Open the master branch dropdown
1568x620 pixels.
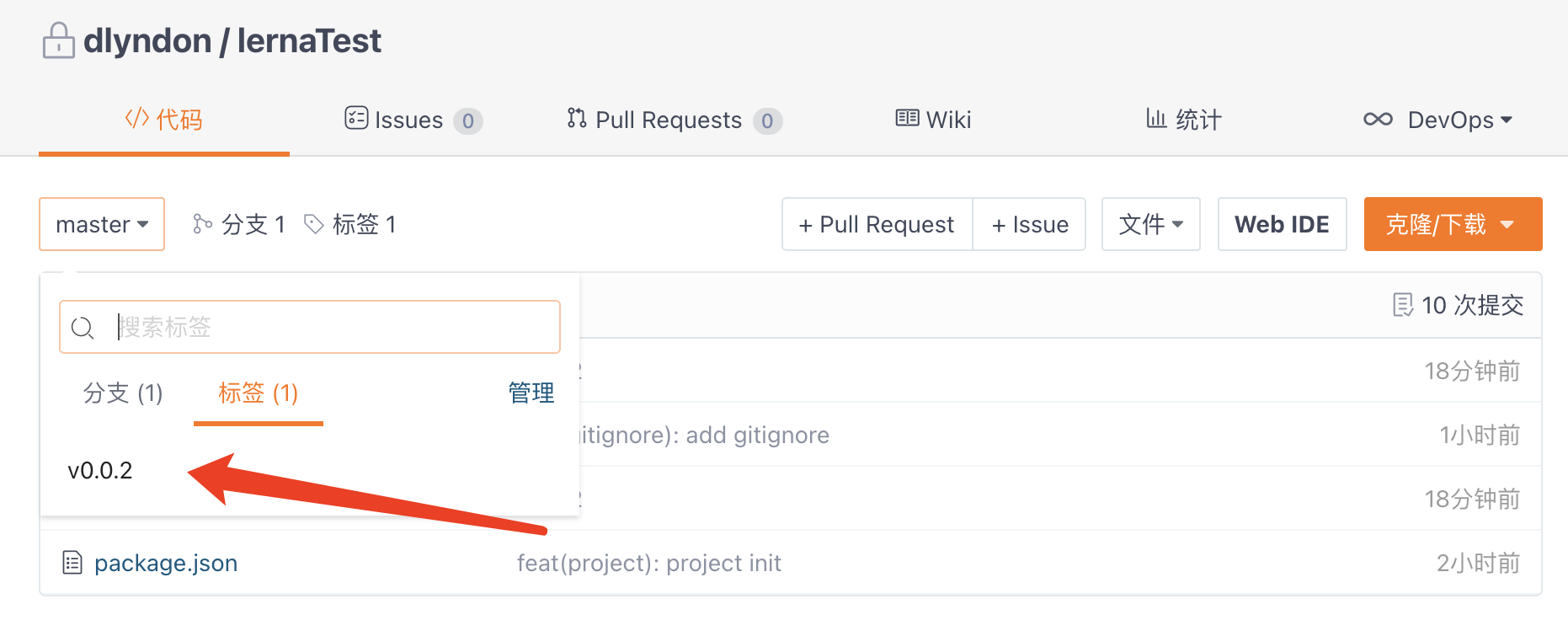tap(102, 224)
